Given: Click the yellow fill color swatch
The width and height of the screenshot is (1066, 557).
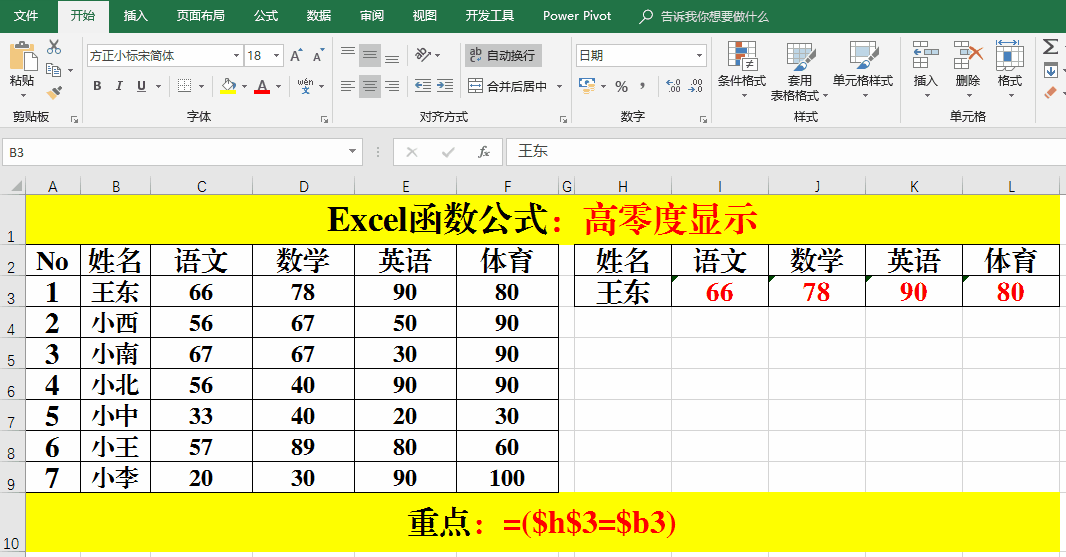Looking at the screenshot, I should (227, 86).
